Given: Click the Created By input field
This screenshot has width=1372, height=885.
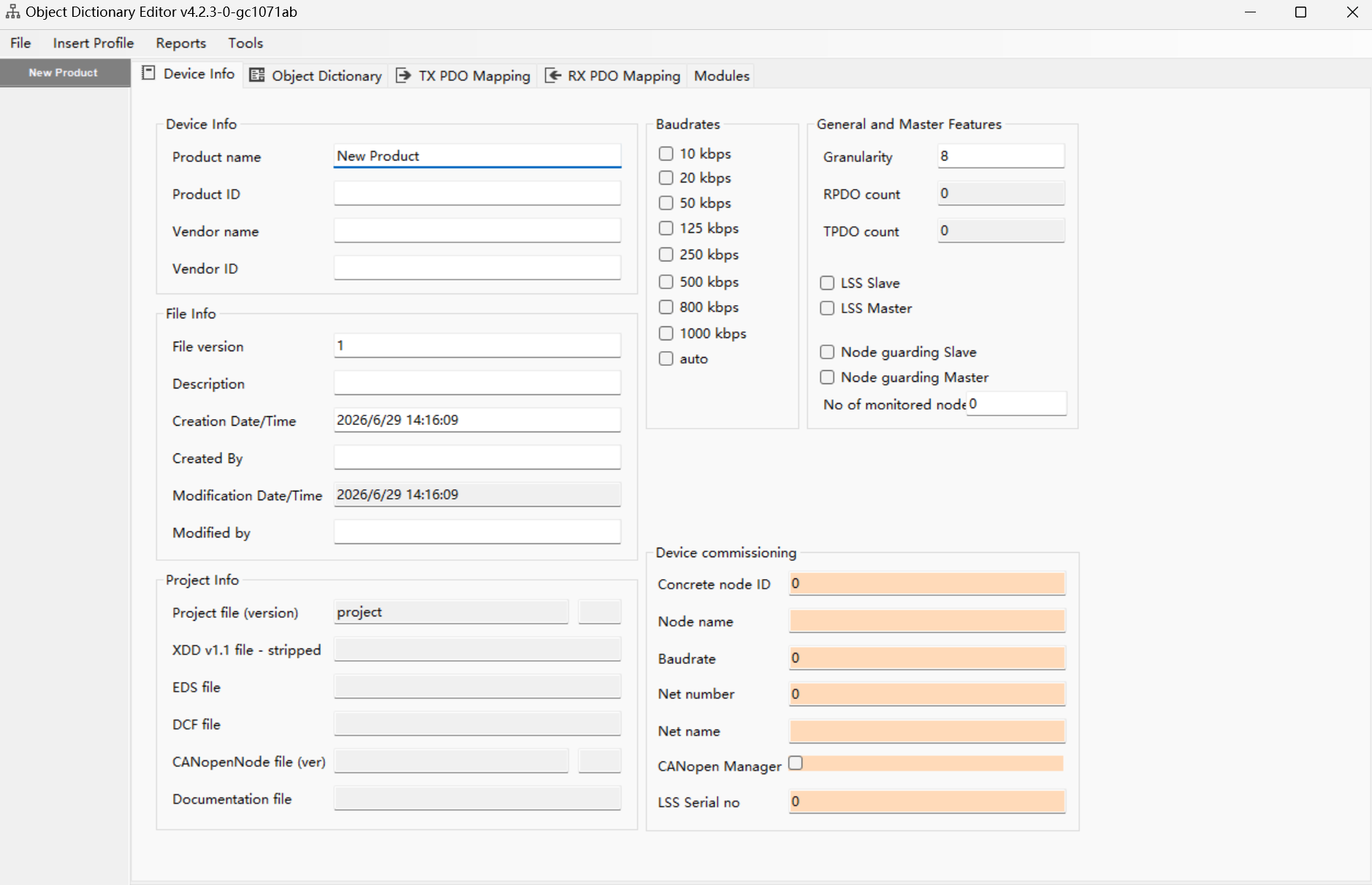Looking at the screenshot, I should point(477,457).
